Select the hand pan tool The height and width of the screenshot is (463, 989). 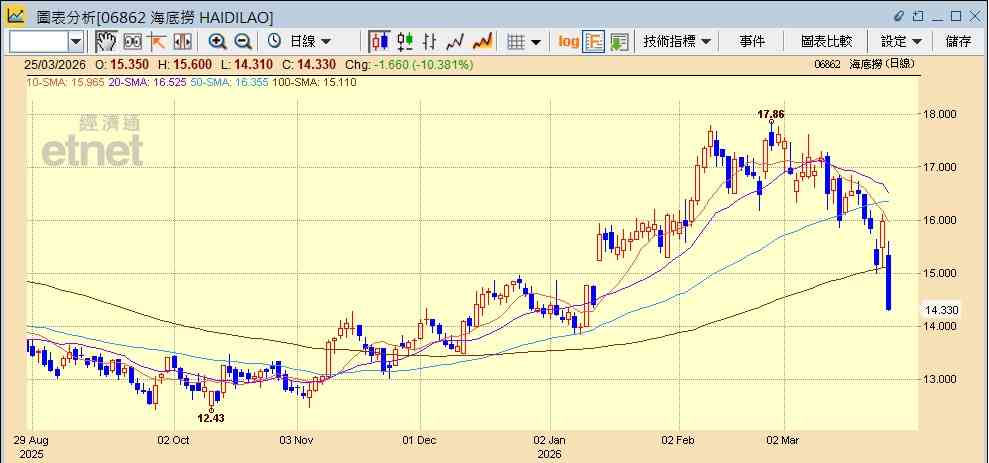click(106, 42)
